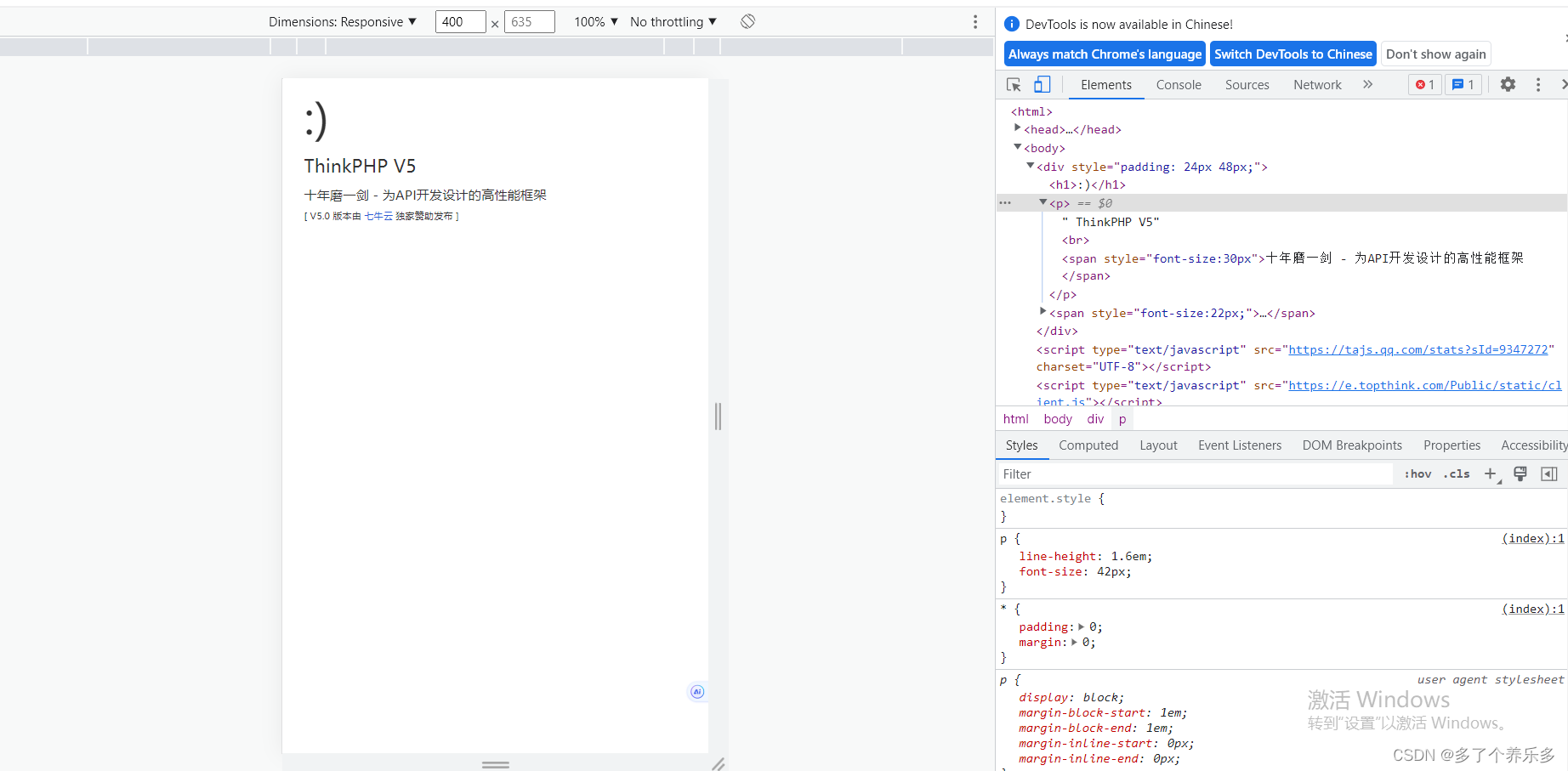Click the corner resize handle of viewport
Viewport: 1568px width, 771px height.
pos(719,763)
